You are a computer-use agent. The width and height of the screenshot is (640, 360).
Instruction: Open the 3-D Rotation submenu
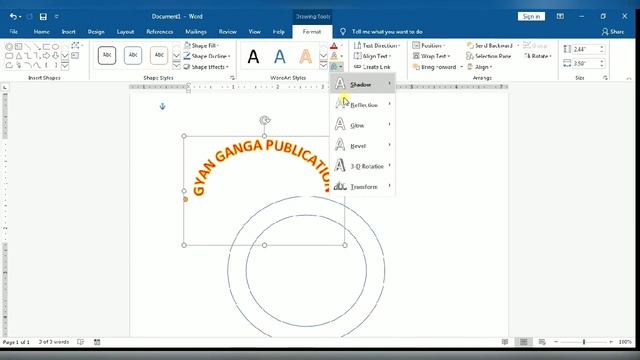tap(362, 166)
